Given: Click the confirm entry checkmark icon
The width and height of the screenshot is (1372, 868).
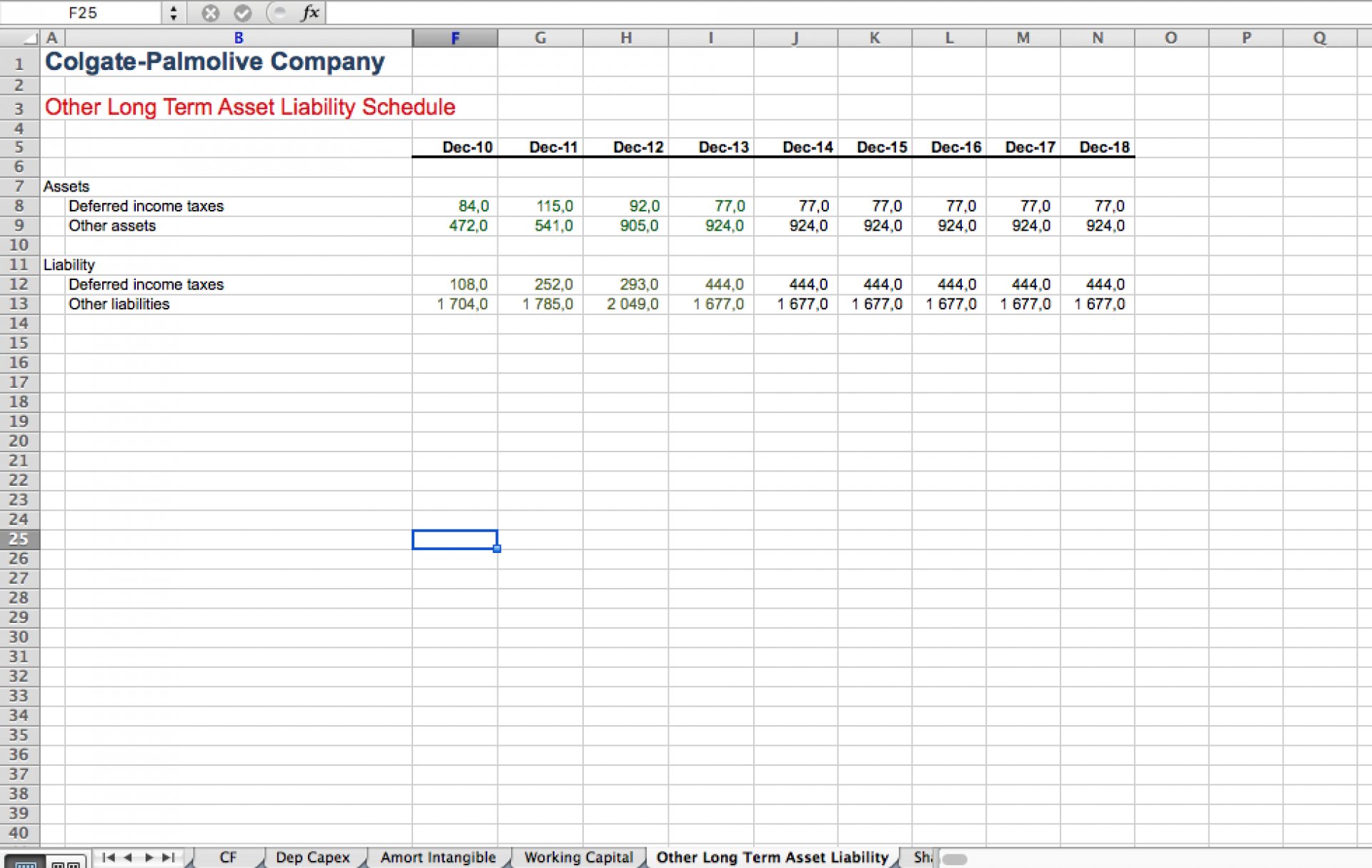Looking at the screenshot, I should click(x=243, y=13).
